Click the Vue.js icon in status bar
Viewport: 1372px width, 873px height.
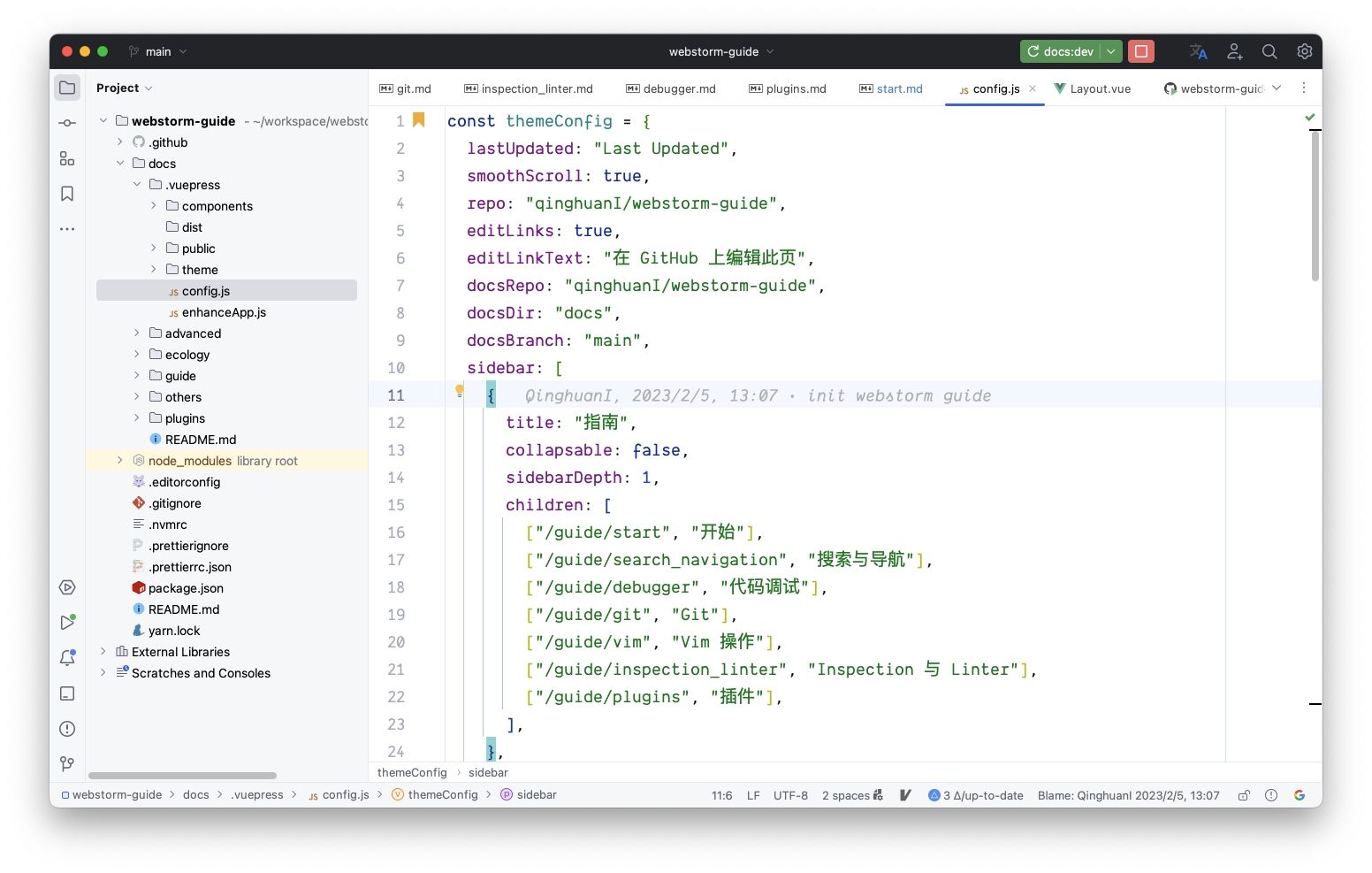click(904, 794)
